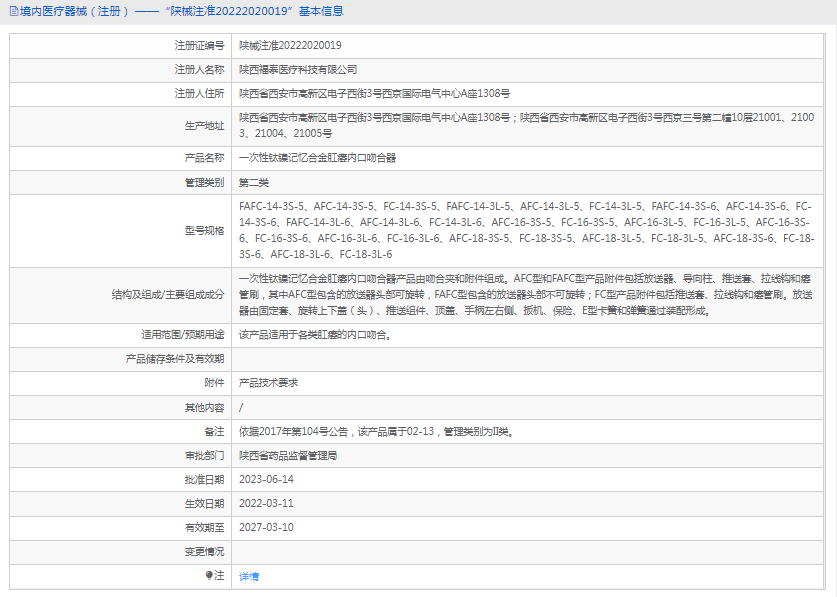Screen dimensions: 837x597
Task: Click the 附件 label
Action: [x=214, y=383]
